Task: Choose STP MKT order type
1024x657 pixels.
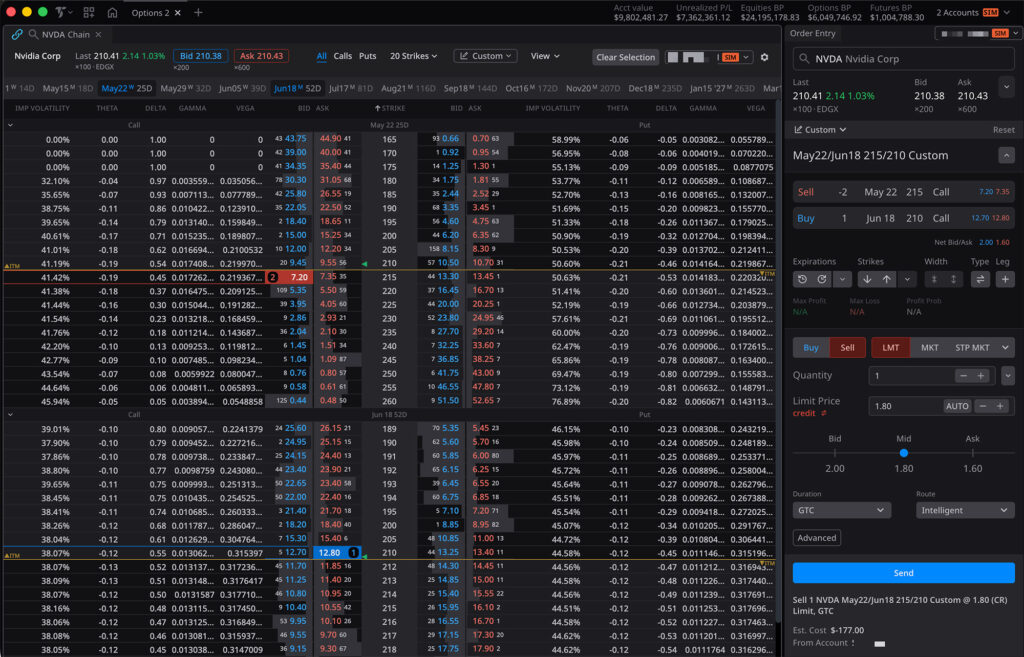Action: 972,347
